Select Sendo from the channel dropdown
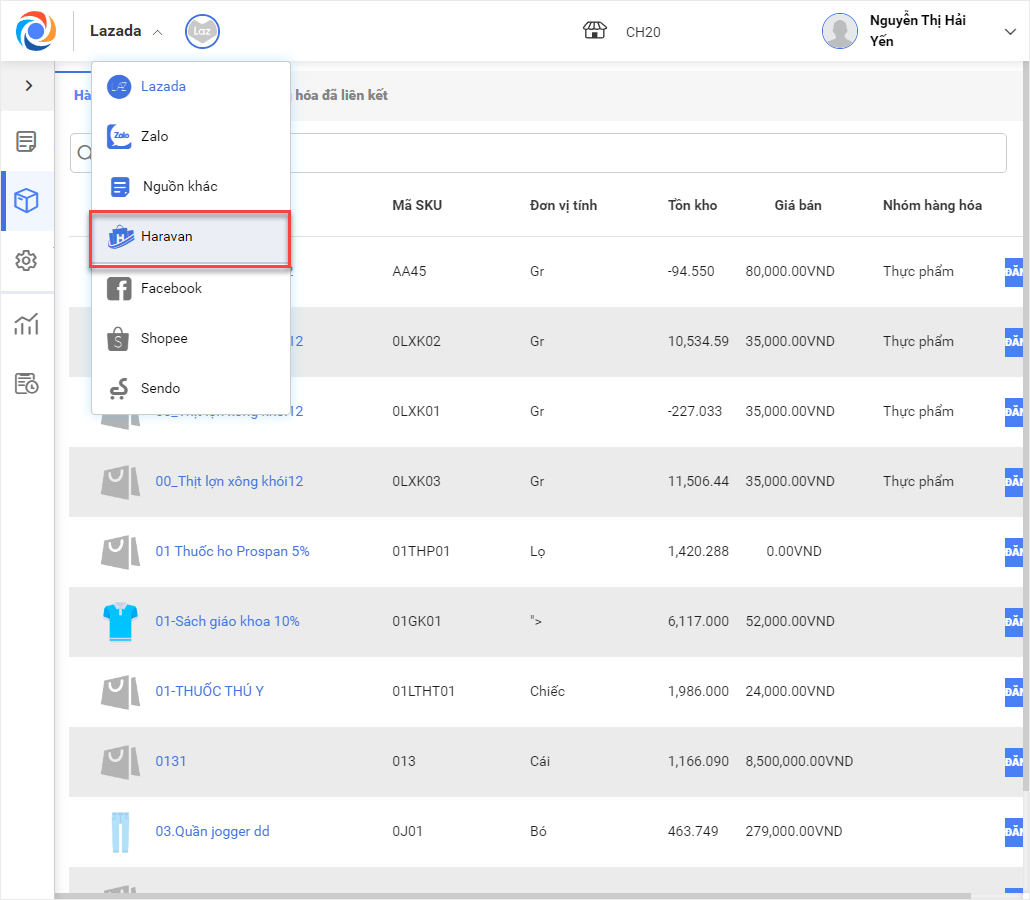This screenshot has width=1030, height=900. pos(160,388)
